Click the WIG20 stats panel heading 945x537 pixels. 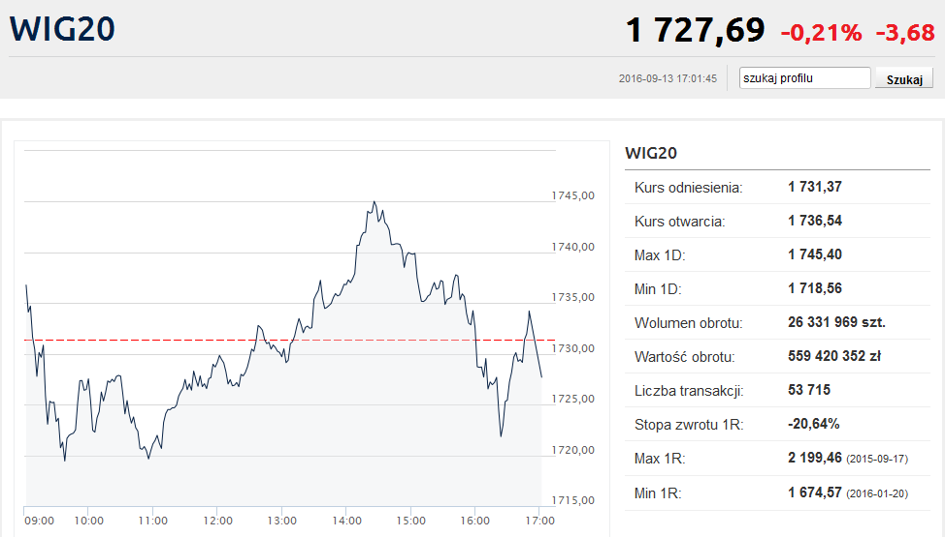[651, 153]
